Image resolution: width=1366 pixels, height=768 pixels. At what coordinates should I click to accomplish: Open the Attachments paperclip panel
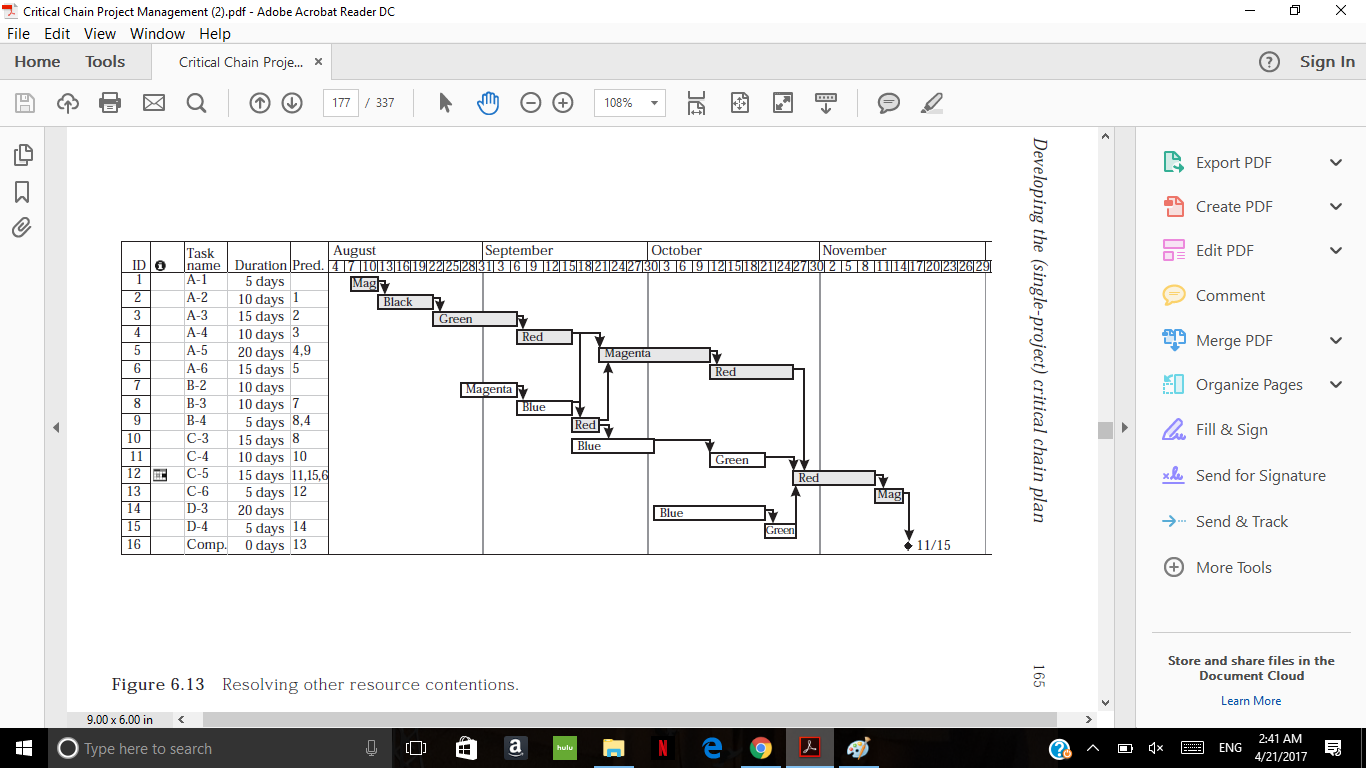22,228
